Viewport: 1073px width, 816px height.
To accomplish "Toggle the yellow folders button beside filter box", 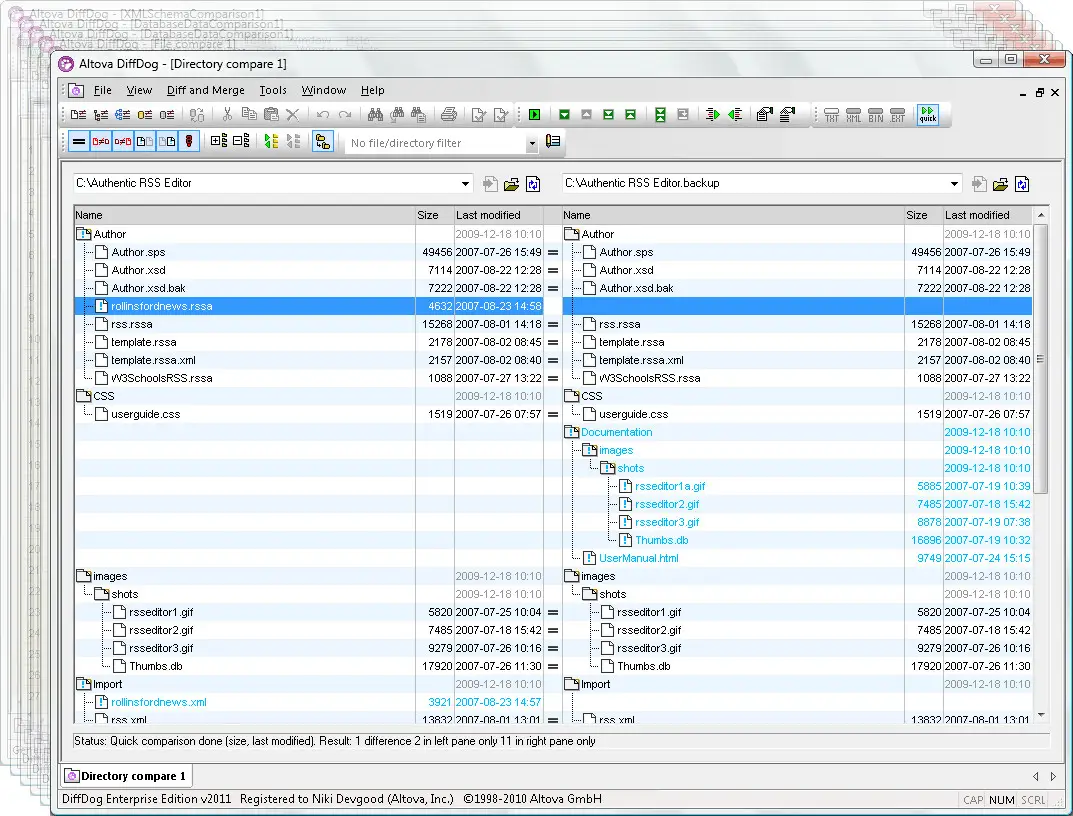I will click(x=322, y=142).
